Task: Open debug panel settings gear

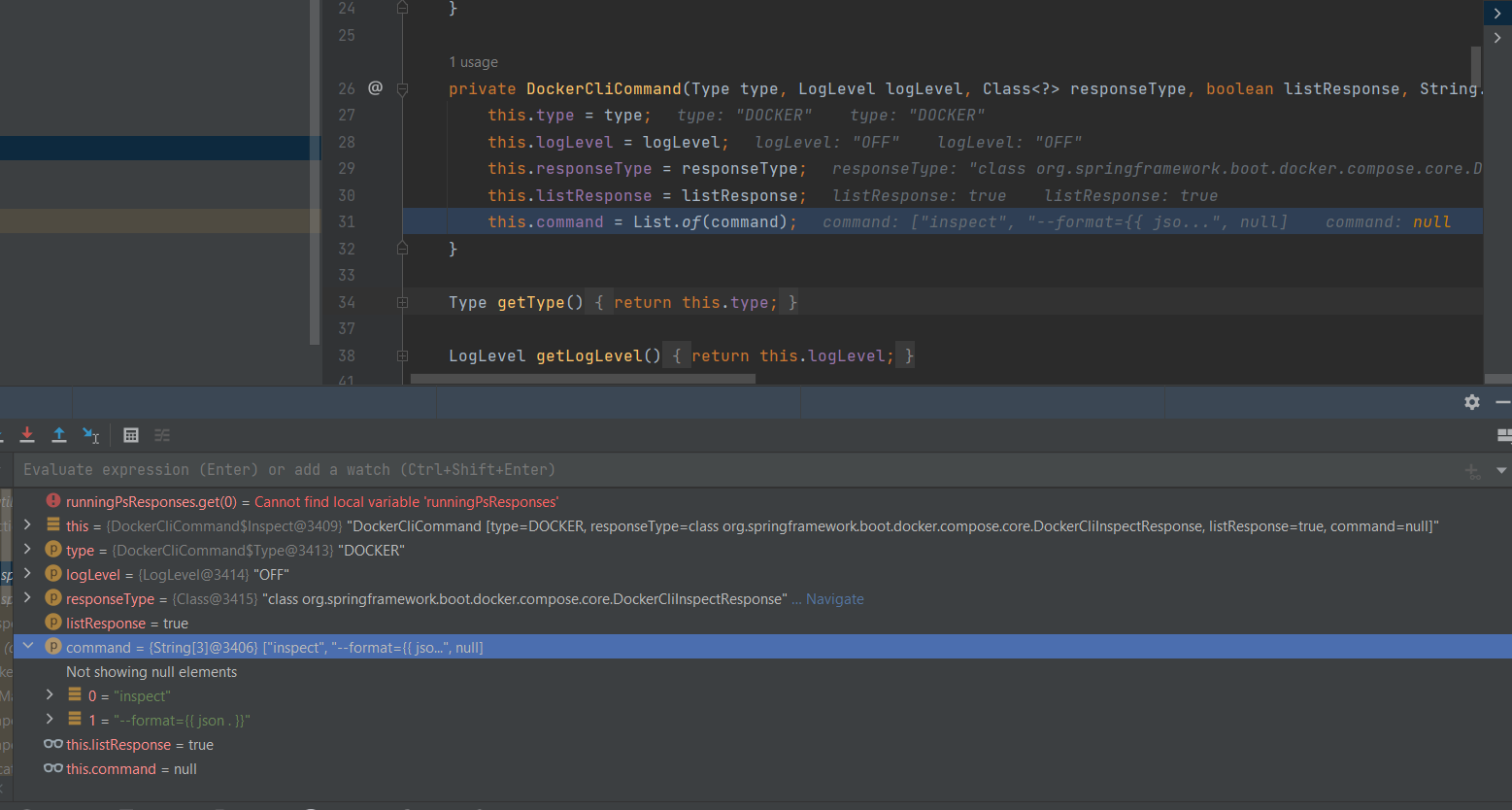Action: (x=1472, y=402)
